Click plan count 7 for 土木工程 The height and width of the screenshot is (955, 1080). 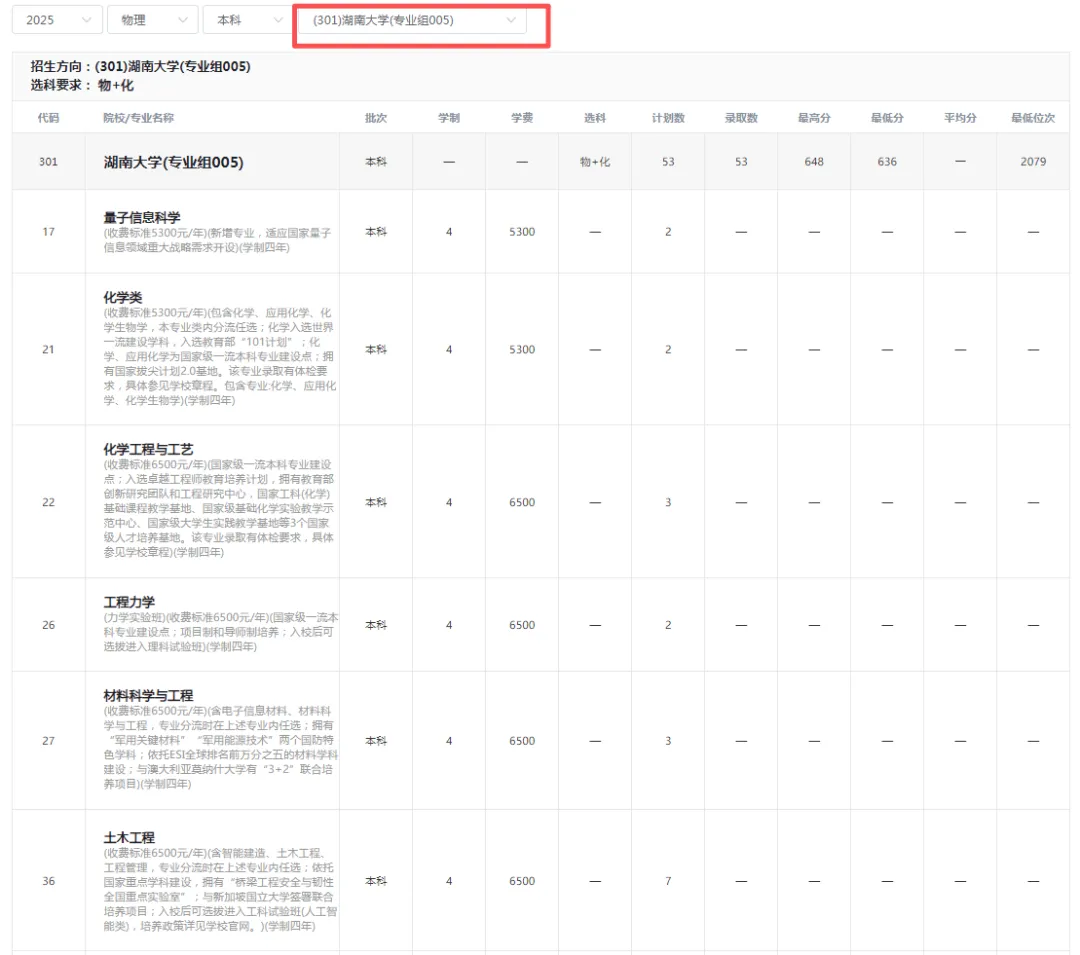pyautogui.click(x=668, y=881)
